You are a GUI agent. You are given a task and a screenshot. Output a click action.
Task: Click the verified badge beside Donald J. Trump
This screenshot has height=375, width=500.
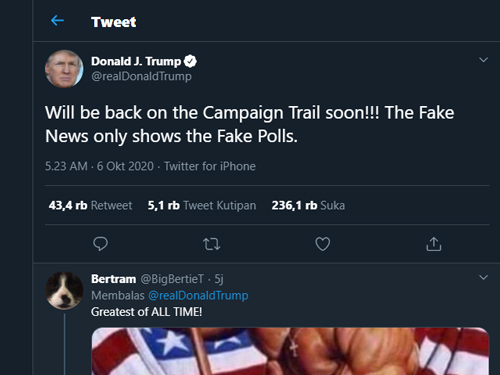(190, 61)
